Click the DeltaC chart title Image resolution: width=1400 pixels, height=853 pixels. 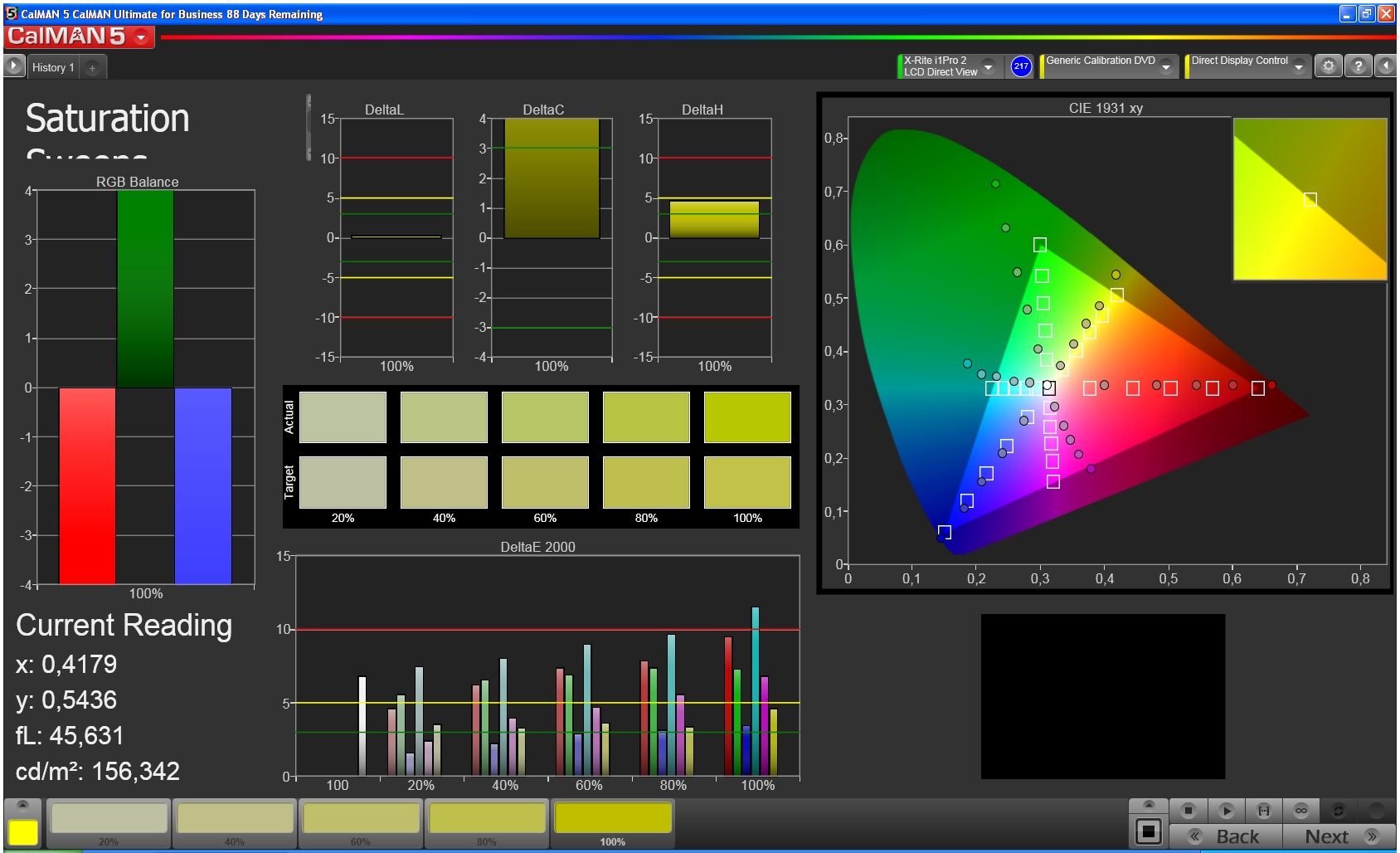(x=543, y=110)
